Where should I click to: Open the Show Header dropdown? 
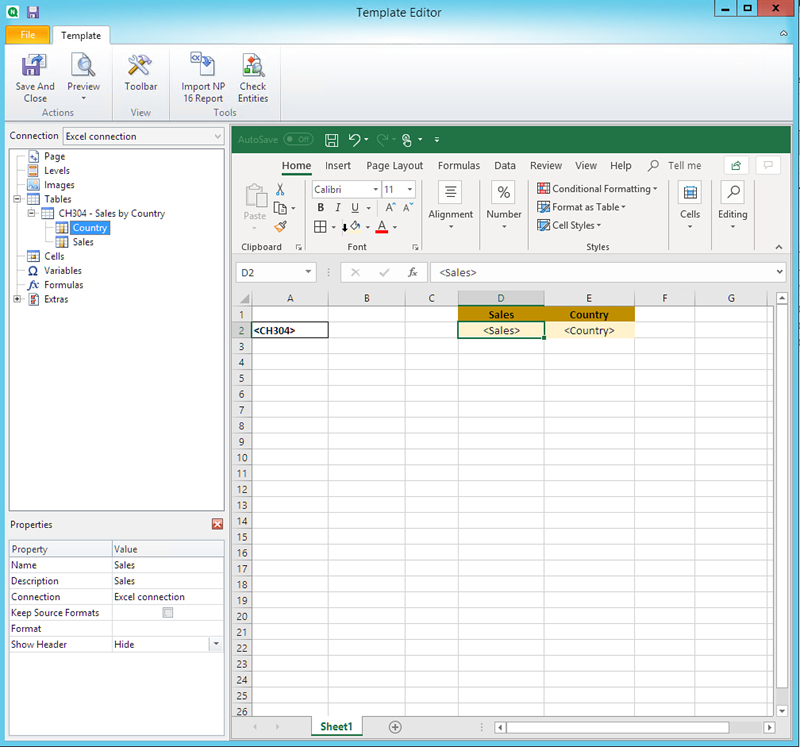(216, 644)
